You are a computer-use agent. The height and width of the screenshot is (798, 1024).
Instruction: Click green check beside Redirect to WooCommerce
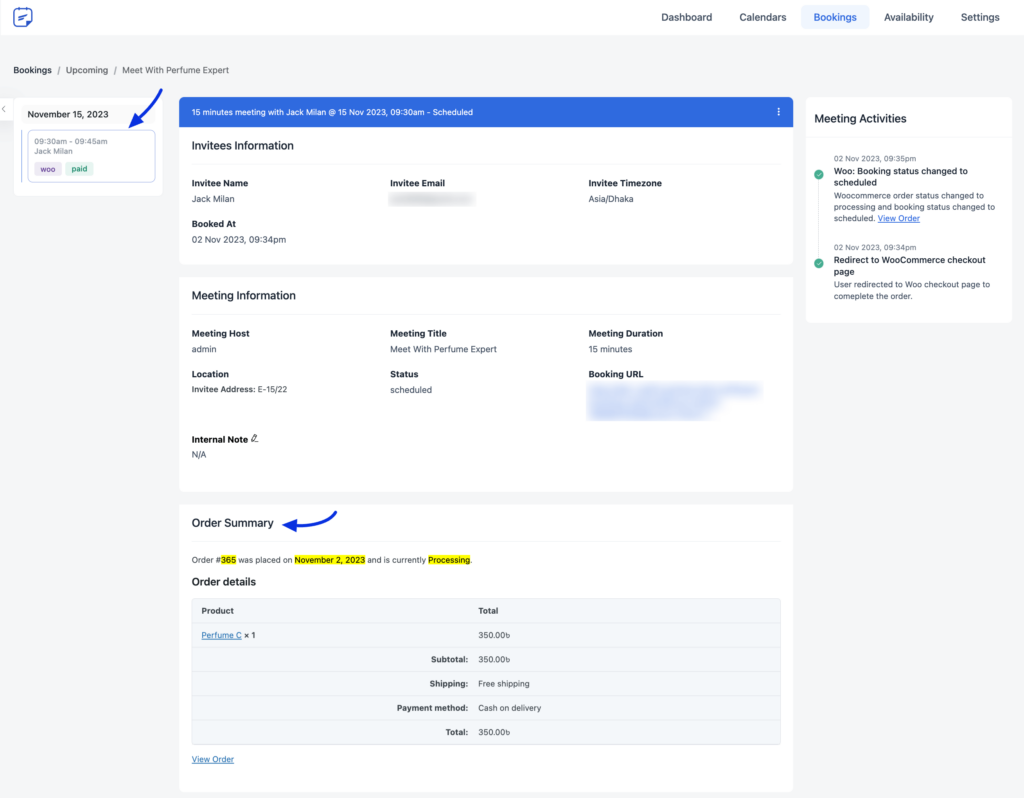tap(819, 263)
